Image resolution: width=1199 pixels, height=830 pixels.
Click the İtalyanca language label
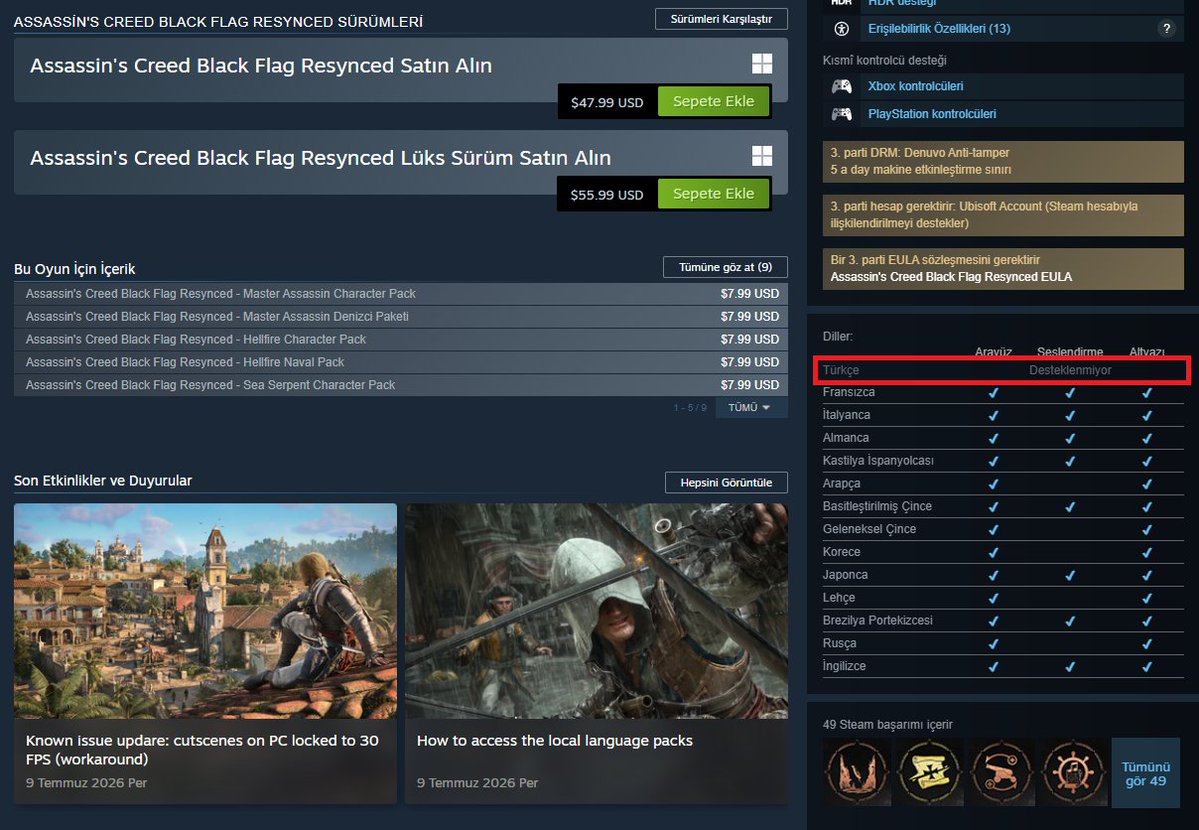(x=846, y=415)
